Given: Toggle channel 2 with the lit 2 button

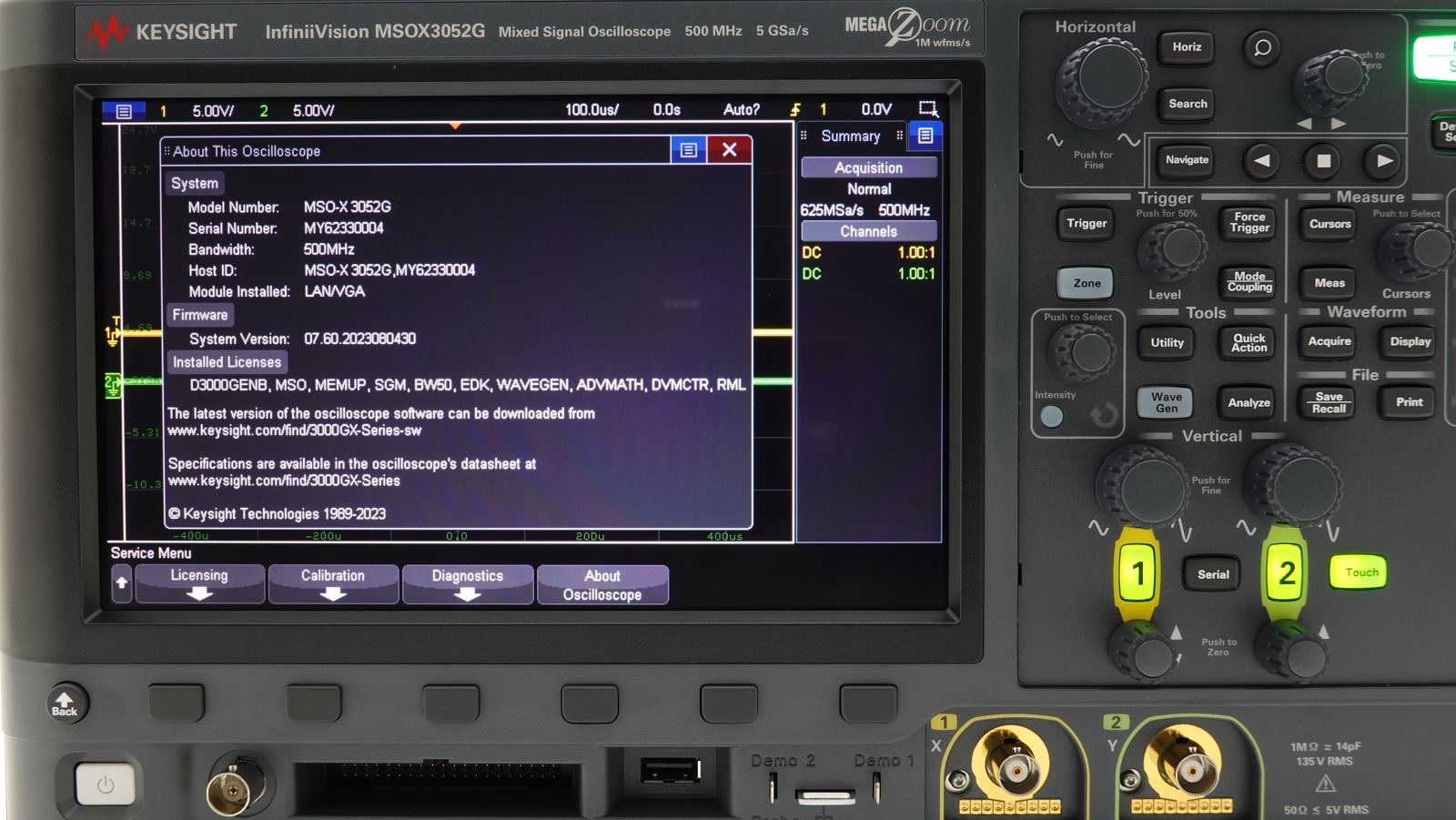Looking at the screenshot, I should (x=1286, y=573).
